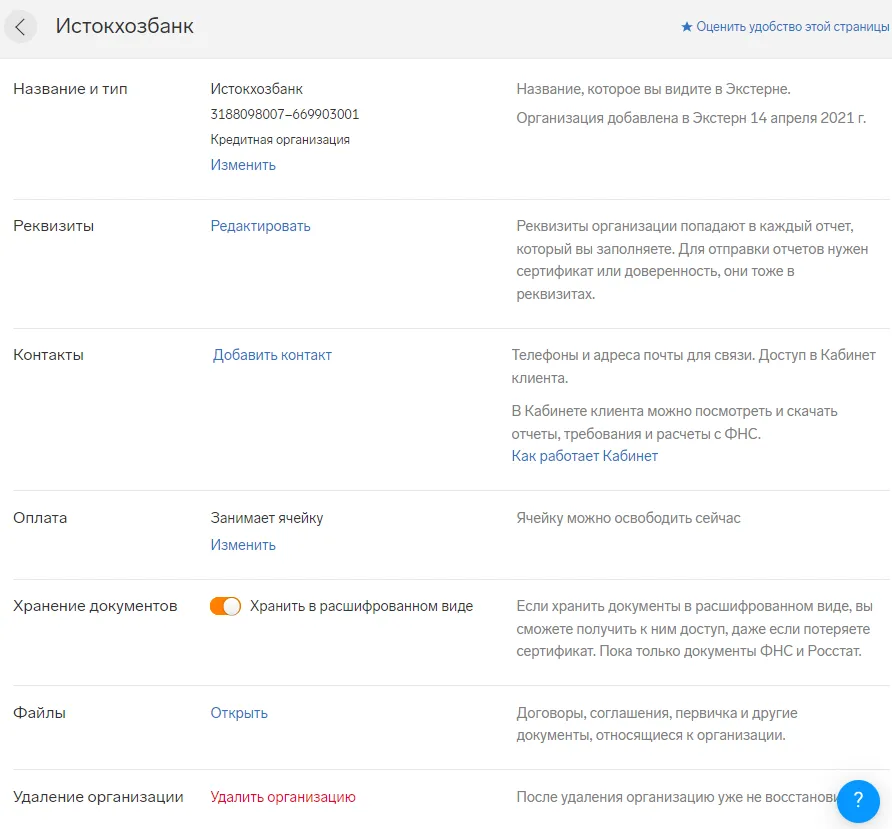Click the Хранение документов label
Image resolution: width=892 pixels, height=829 pixels.
[x=96, y=606]
